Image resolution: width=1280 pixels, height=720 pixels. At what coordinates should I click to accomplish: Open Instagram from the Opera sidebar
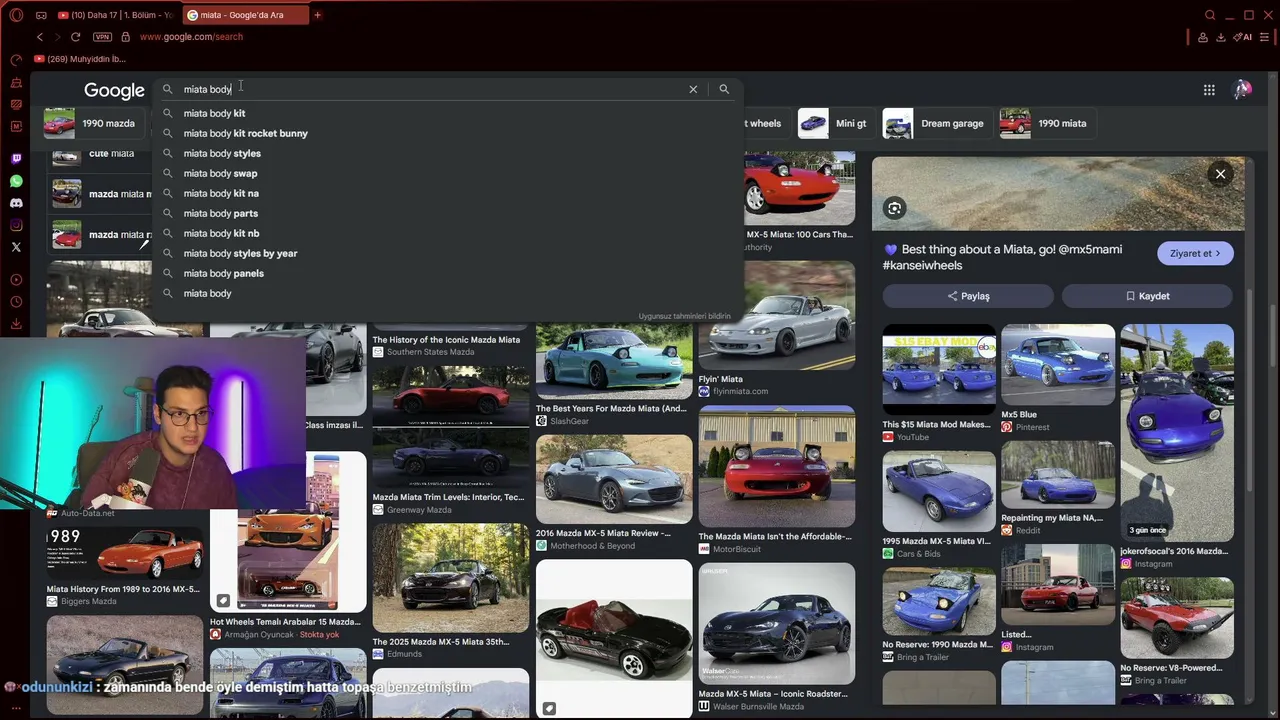coord(16,225)
